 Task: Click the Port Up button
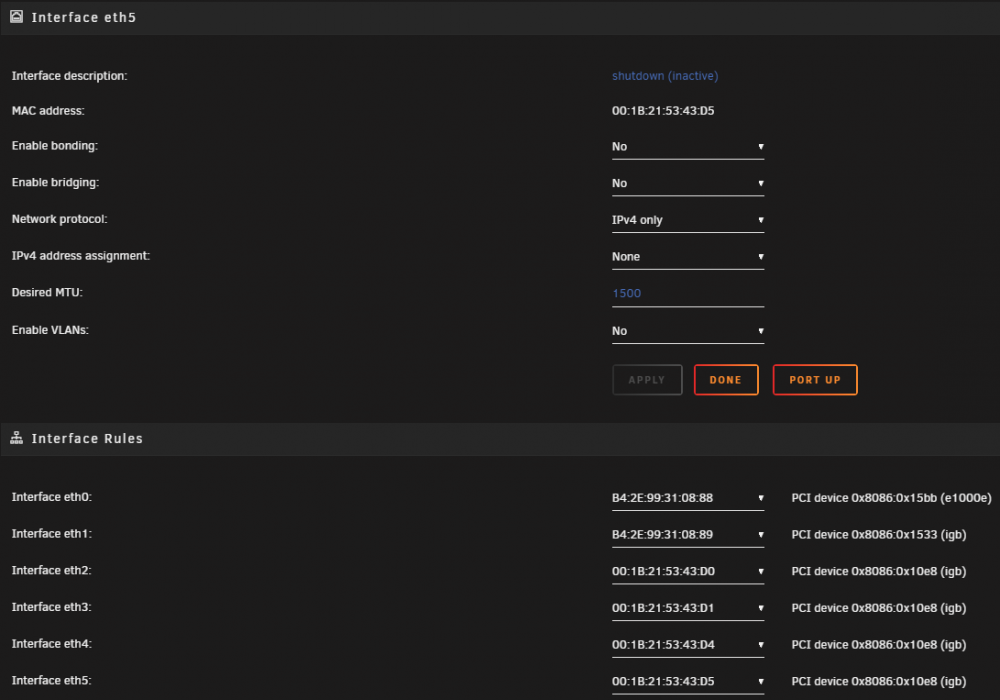coord(814,380)
